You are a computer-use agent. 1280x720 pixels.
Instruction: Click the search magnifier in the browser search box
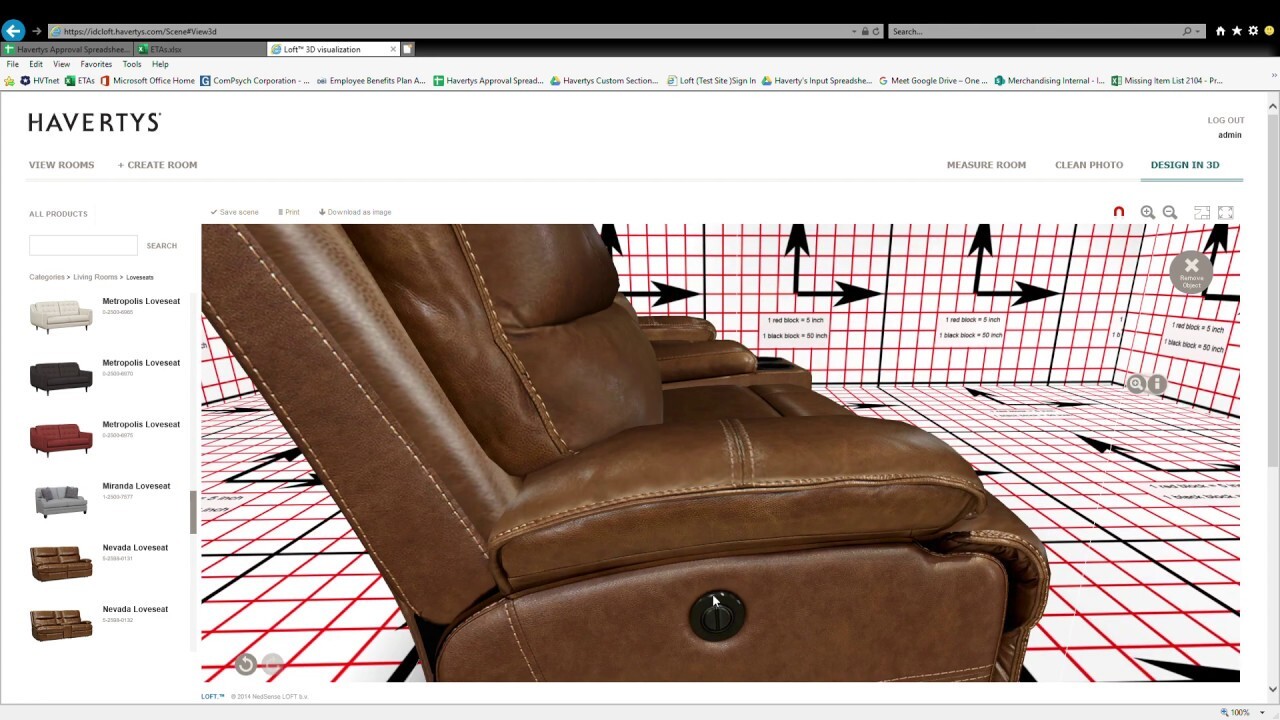click(1187, 31)
